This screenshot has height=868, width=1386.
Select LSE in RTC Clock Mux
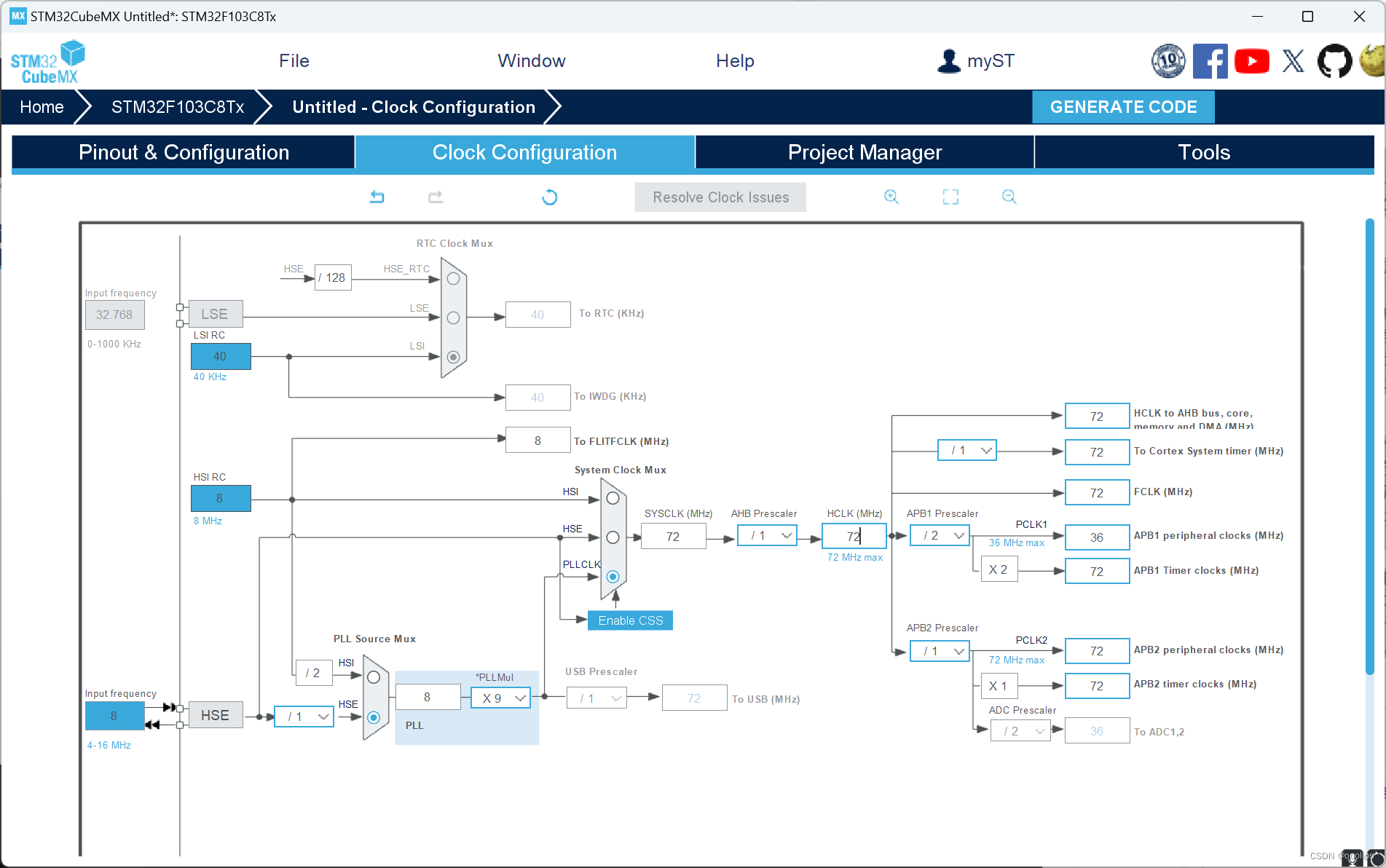[453, 318]
